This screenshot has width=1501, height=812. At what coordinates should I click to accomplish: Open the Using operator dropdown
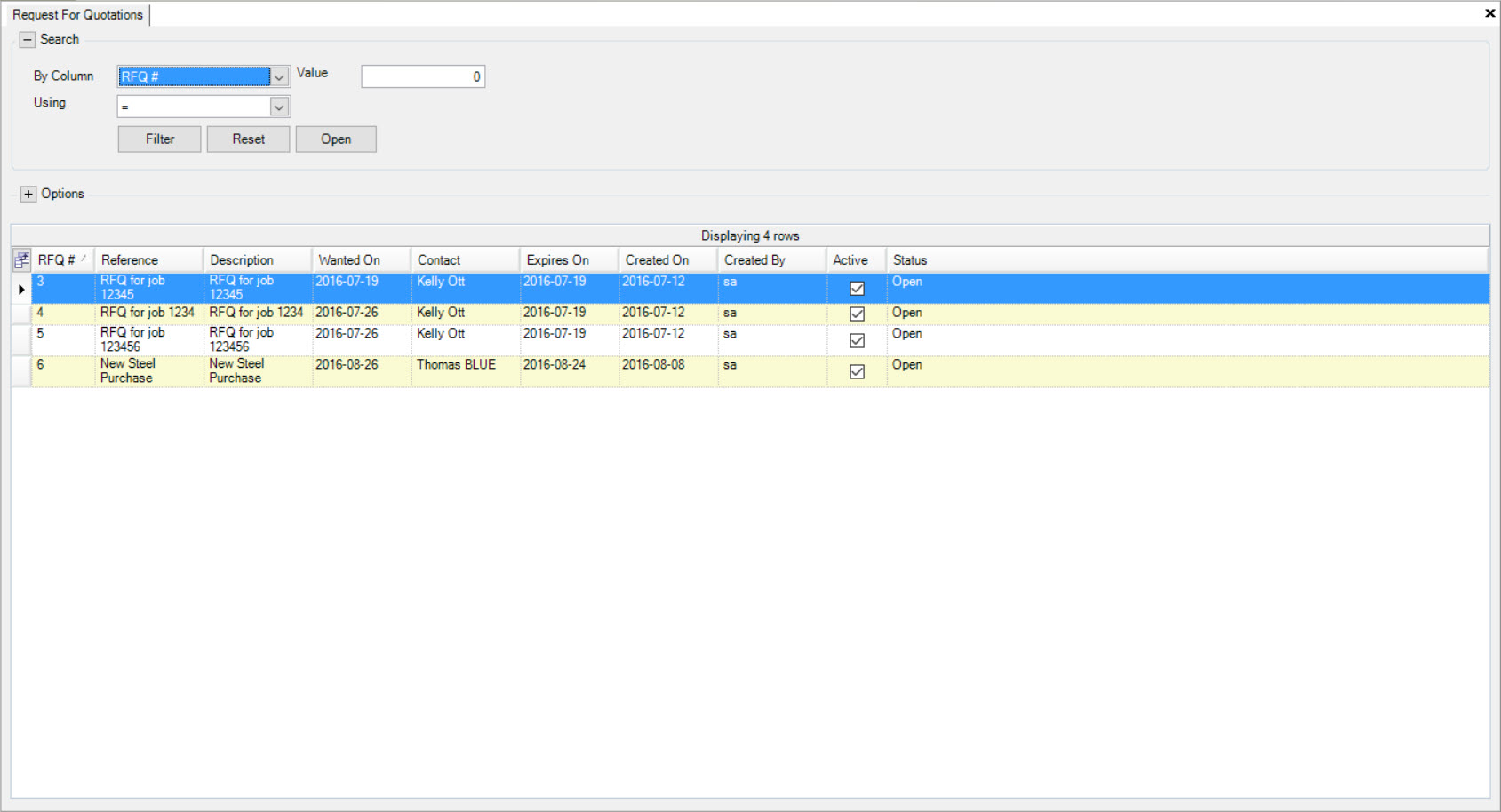pyautogui.click(x=279, y=107)
